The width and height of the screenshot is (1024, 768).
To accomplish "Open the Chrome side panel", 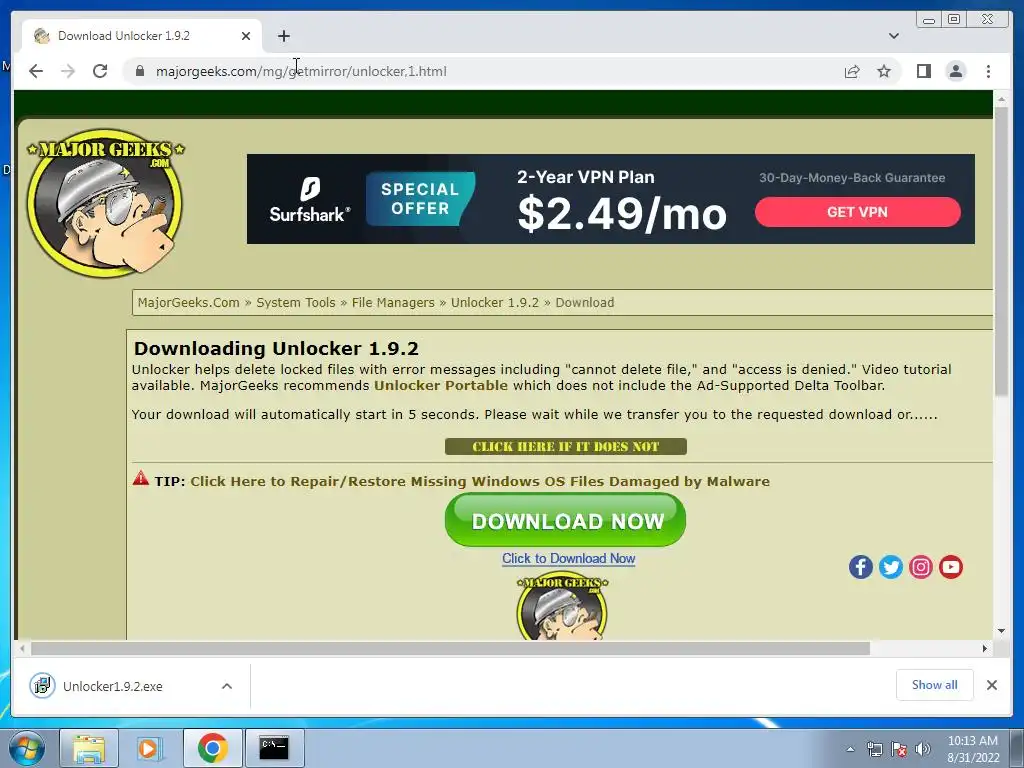I will pyautogui.click(x=923, y=71).
